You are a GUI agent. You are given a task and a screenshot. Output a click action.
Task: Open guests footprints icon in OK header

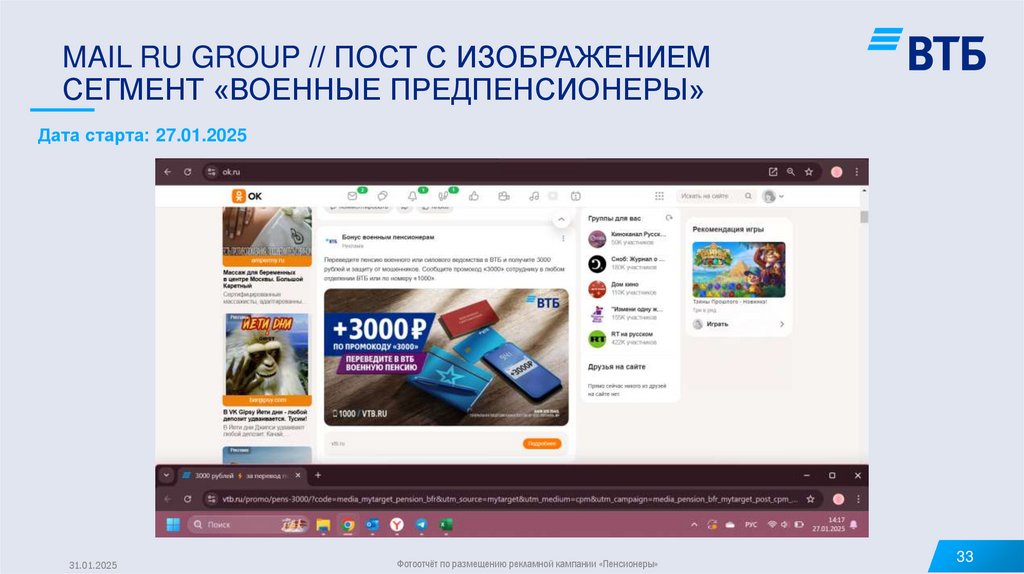(443, 196)
